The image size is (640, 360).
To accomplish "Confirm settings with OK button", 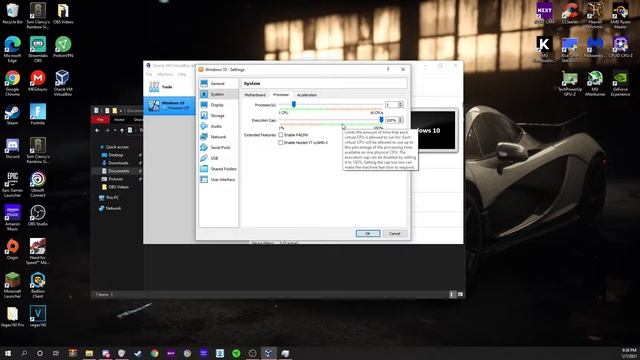I will [x=368, y=233].
